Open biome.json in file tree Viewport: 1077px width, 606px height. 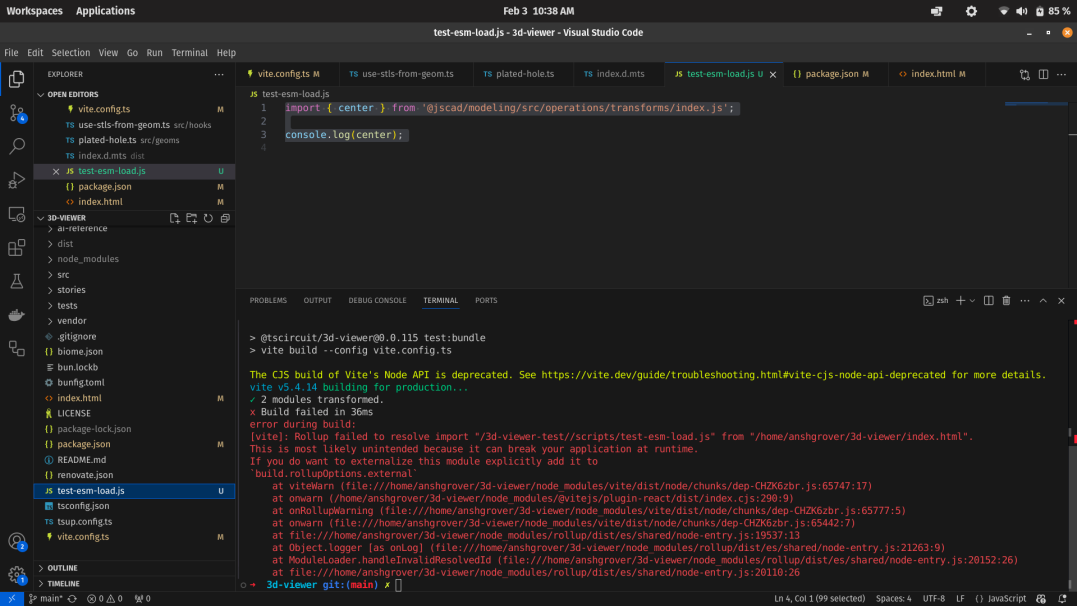(80, 352)
